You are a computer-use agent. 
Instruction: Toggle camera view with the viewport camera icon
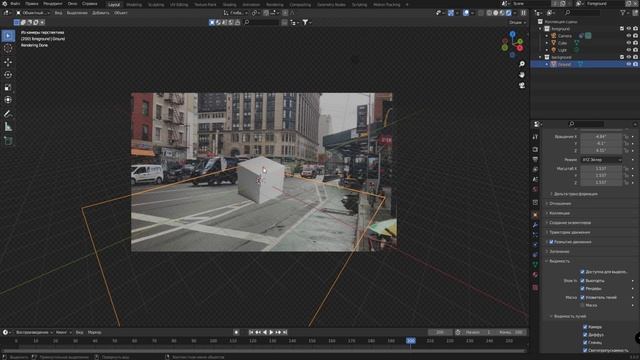[522, 85]
